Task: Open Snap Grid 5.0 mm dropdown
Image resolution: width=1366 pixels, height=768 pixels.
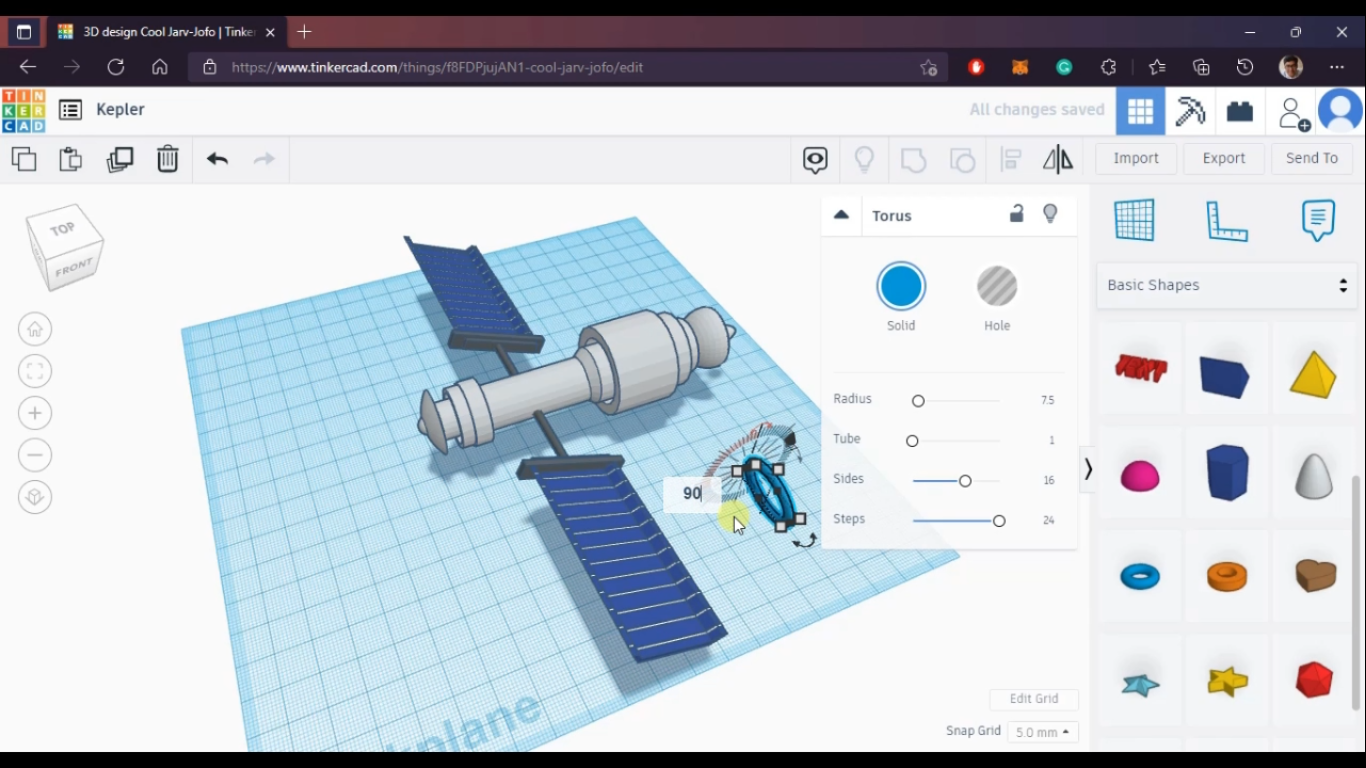Action: [x=1042, y=732]
